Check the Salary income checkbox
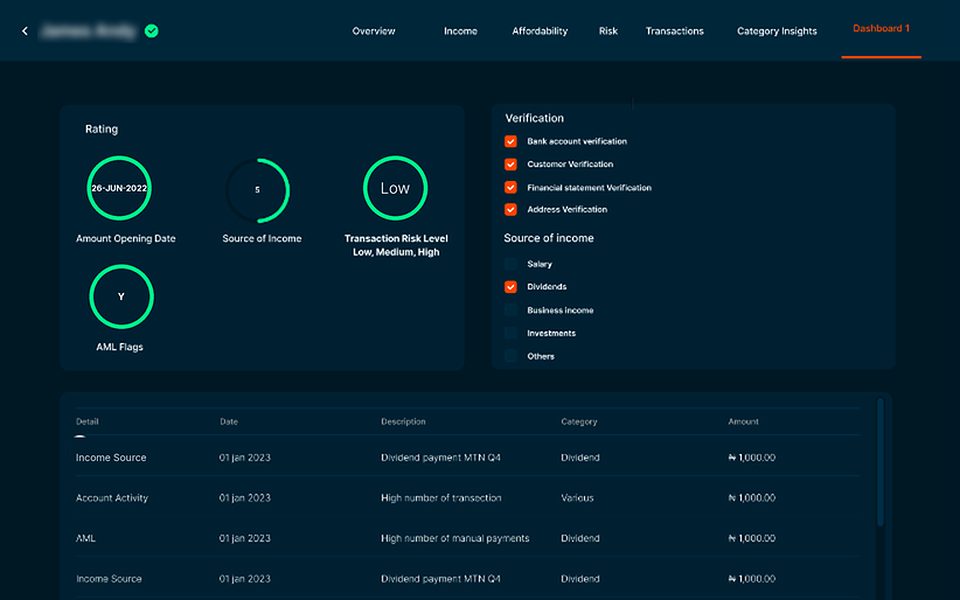The height and width of the screenshot is (600, 960). [511, 264]
